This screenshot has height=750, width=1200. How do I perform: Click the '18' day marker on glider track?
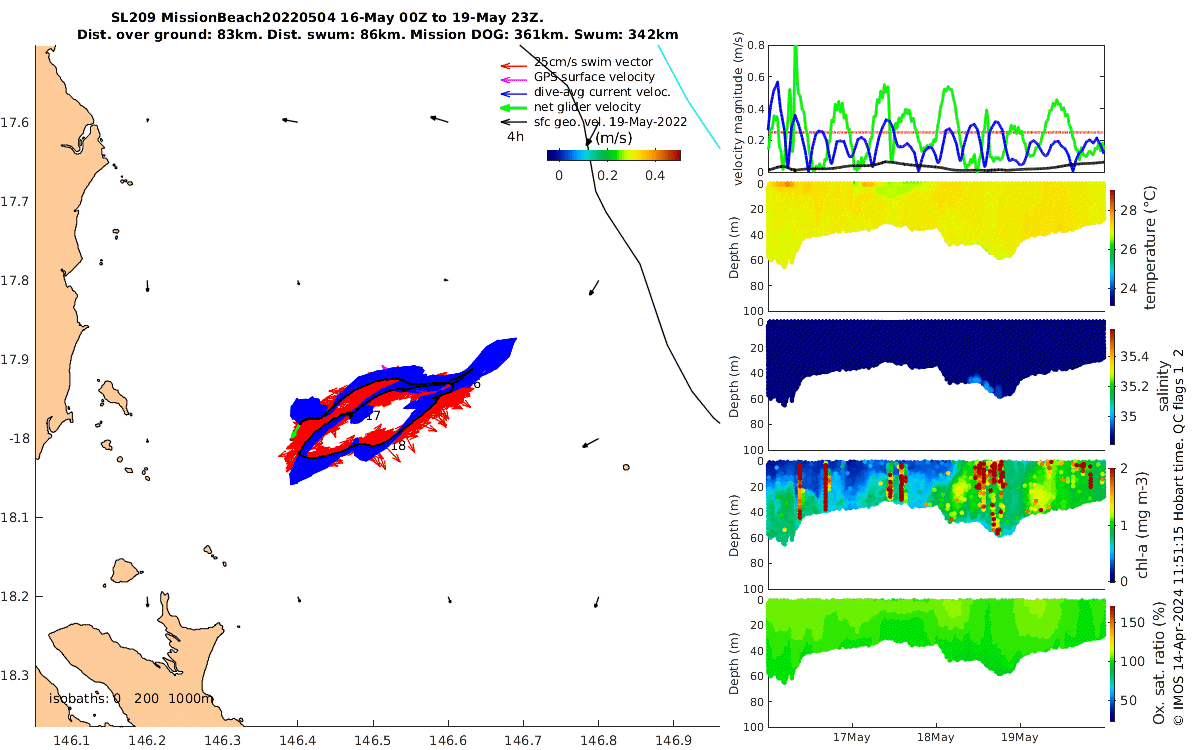(x=397, y=445)
